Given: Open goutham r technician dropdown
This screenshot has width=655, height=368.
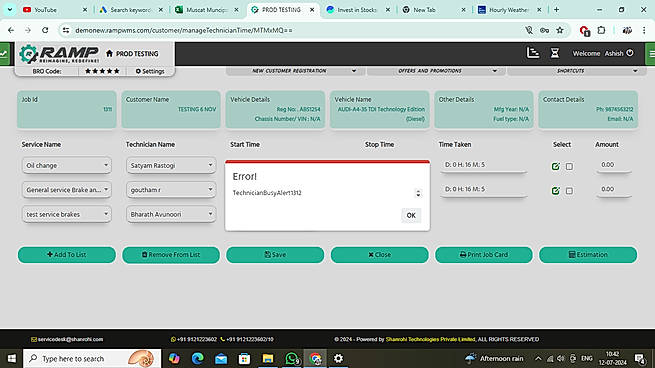Looking at the screenshot, I should [171, 190].
